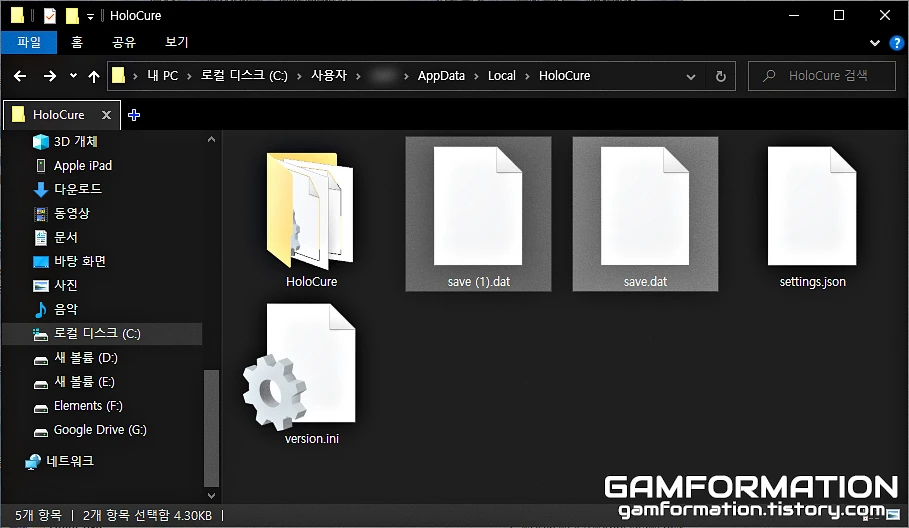Open the Help question mark icon
Image resolution: width=909 pixels, height=528 pixels.
tap(896, 43)
